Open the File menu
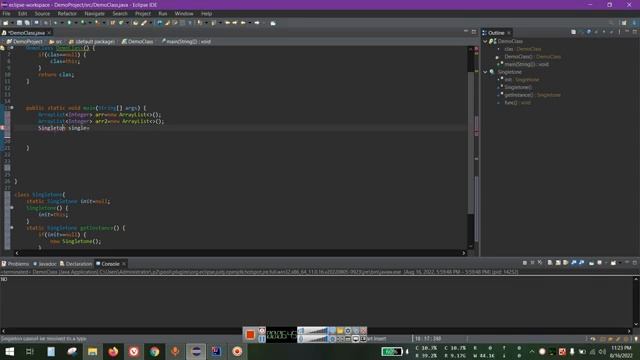The width and height of the screenshot is (640, 360). tap(7, 13)
